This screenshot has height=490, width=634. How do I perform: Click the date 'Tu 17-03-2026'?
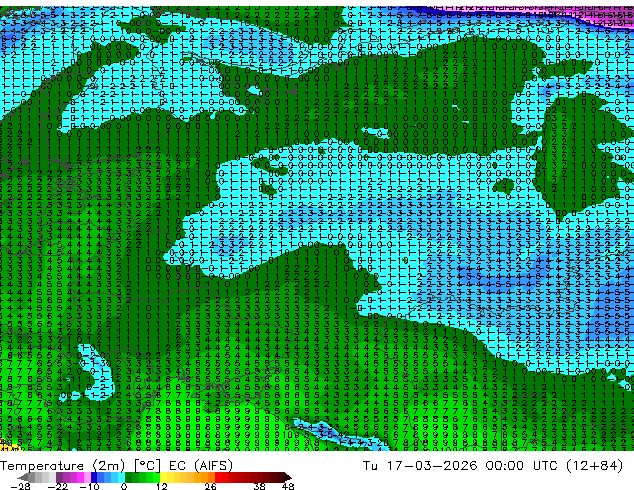pos(420,466)
